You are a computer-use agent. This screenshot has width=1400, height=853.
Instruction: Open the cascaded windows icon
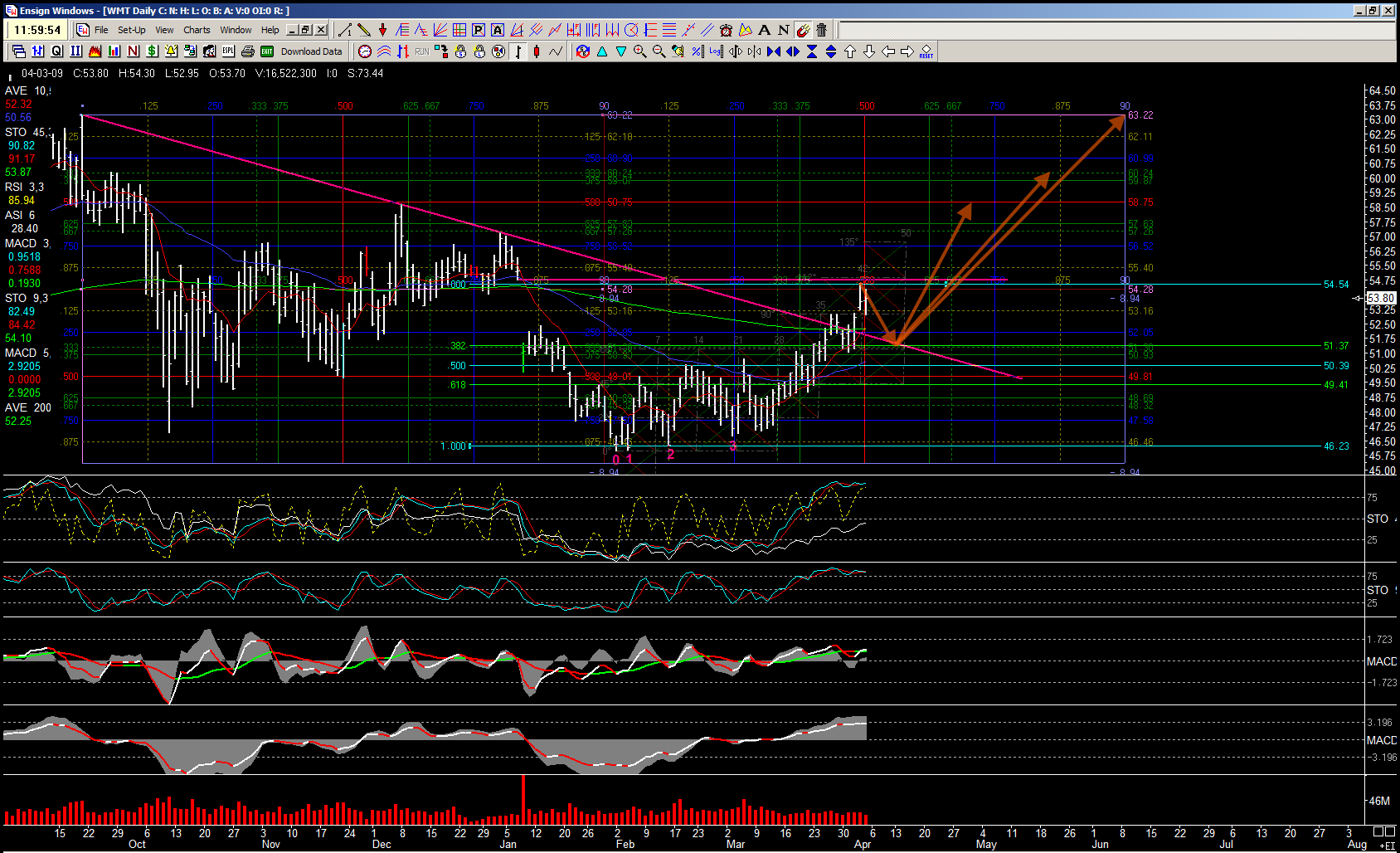pyautogui.click(x=18, y=51)
